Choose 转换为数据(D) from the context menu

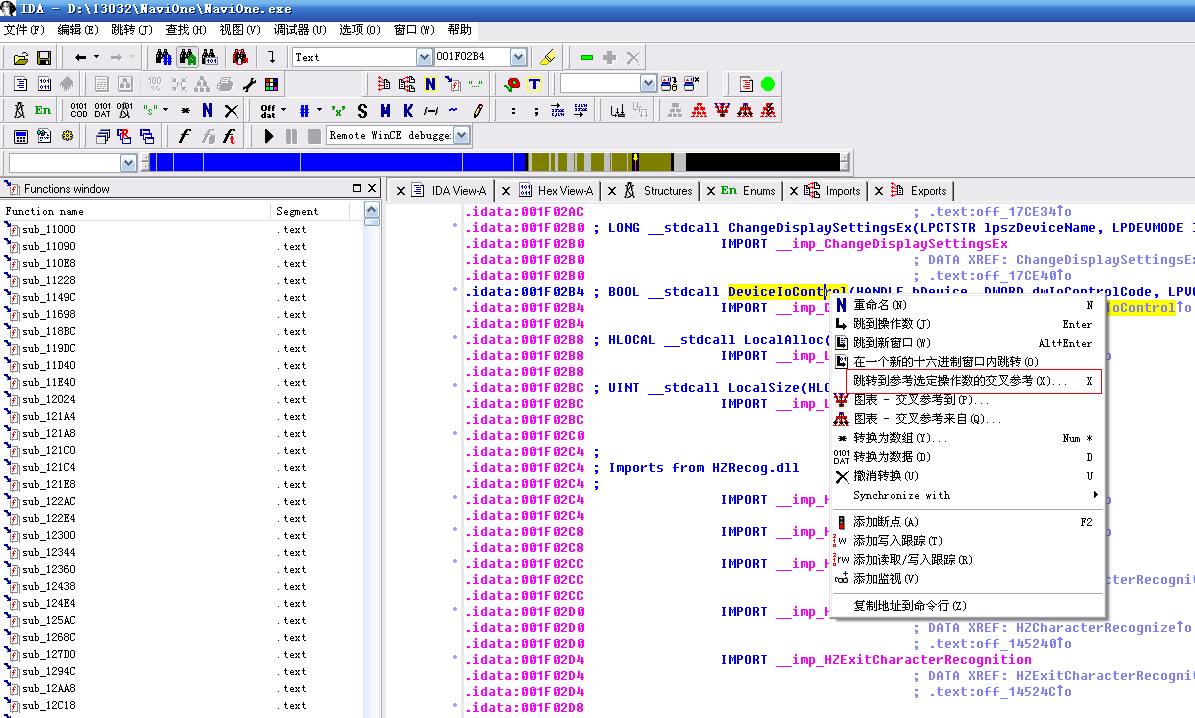point(967,457)
